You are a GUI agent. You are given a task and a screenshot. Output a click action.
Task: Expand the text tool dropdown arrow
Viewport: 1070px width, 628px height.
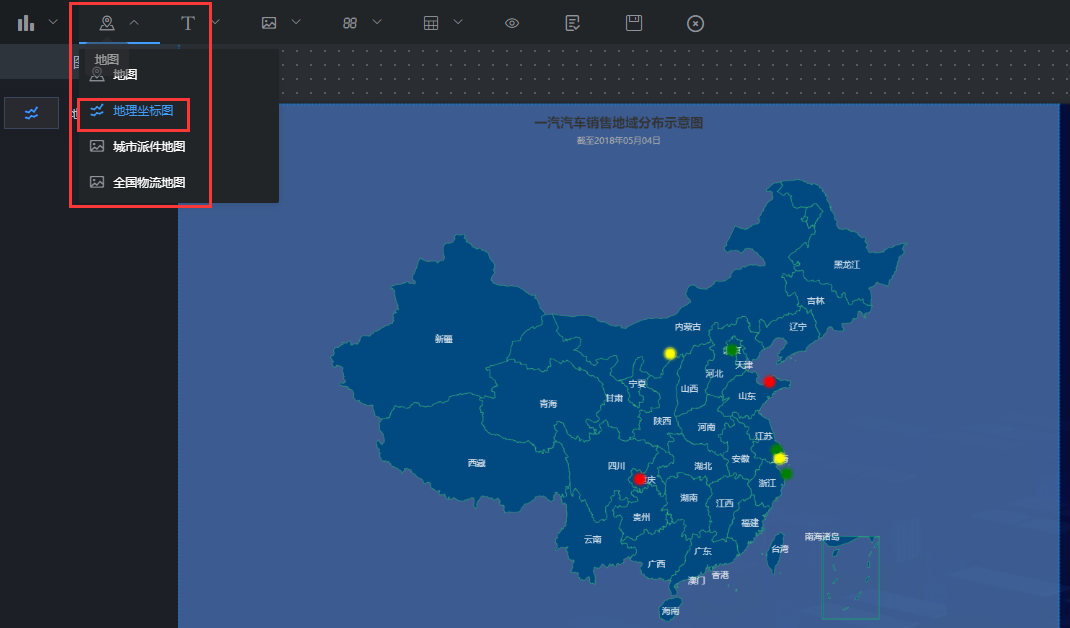tap(216, 23)
